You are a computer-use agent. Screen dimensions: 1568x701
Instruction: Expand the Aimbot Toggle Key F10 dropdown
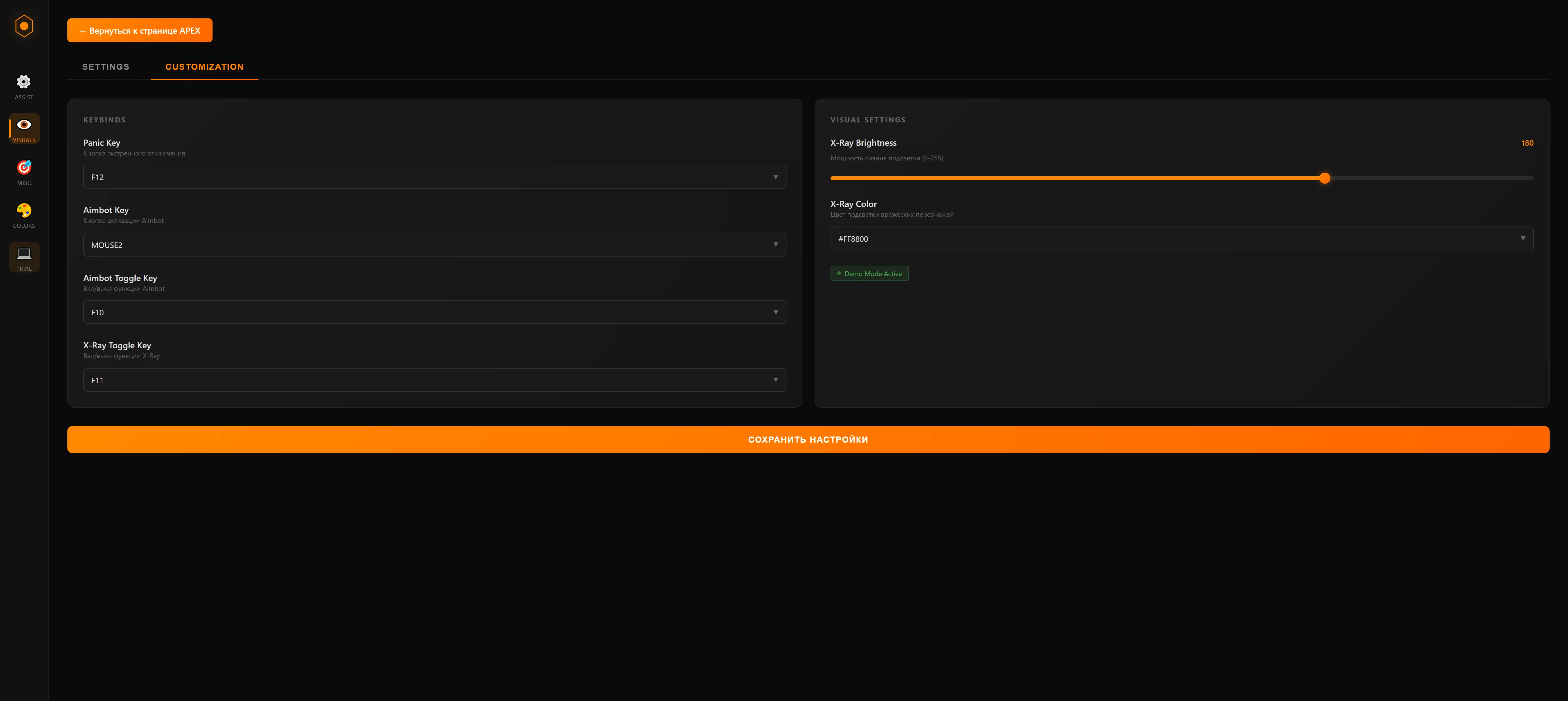click(x=434, y=312)
